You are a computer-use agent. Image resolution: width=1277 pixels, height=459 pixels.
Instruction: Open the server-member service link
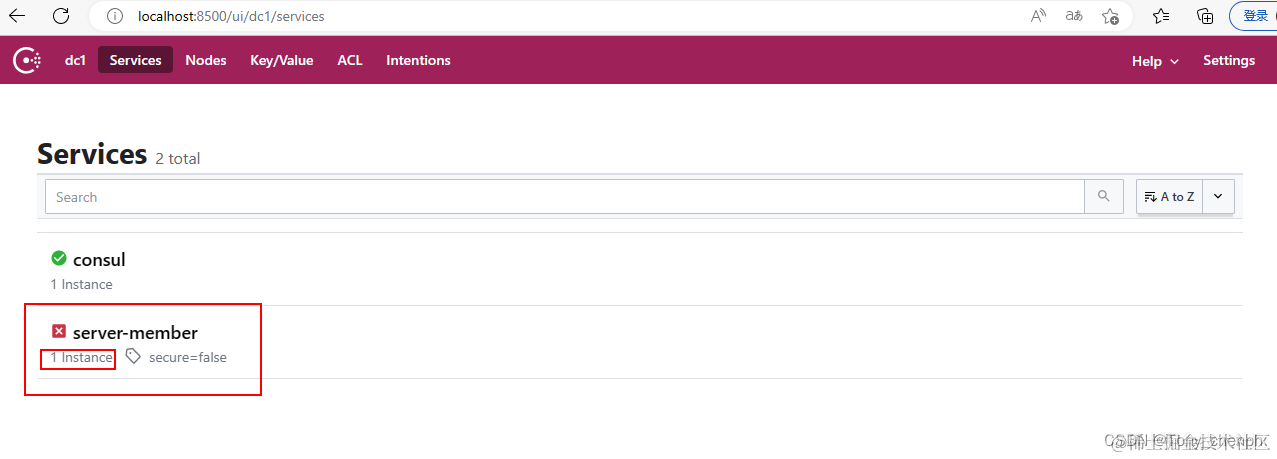pos(135,333)
